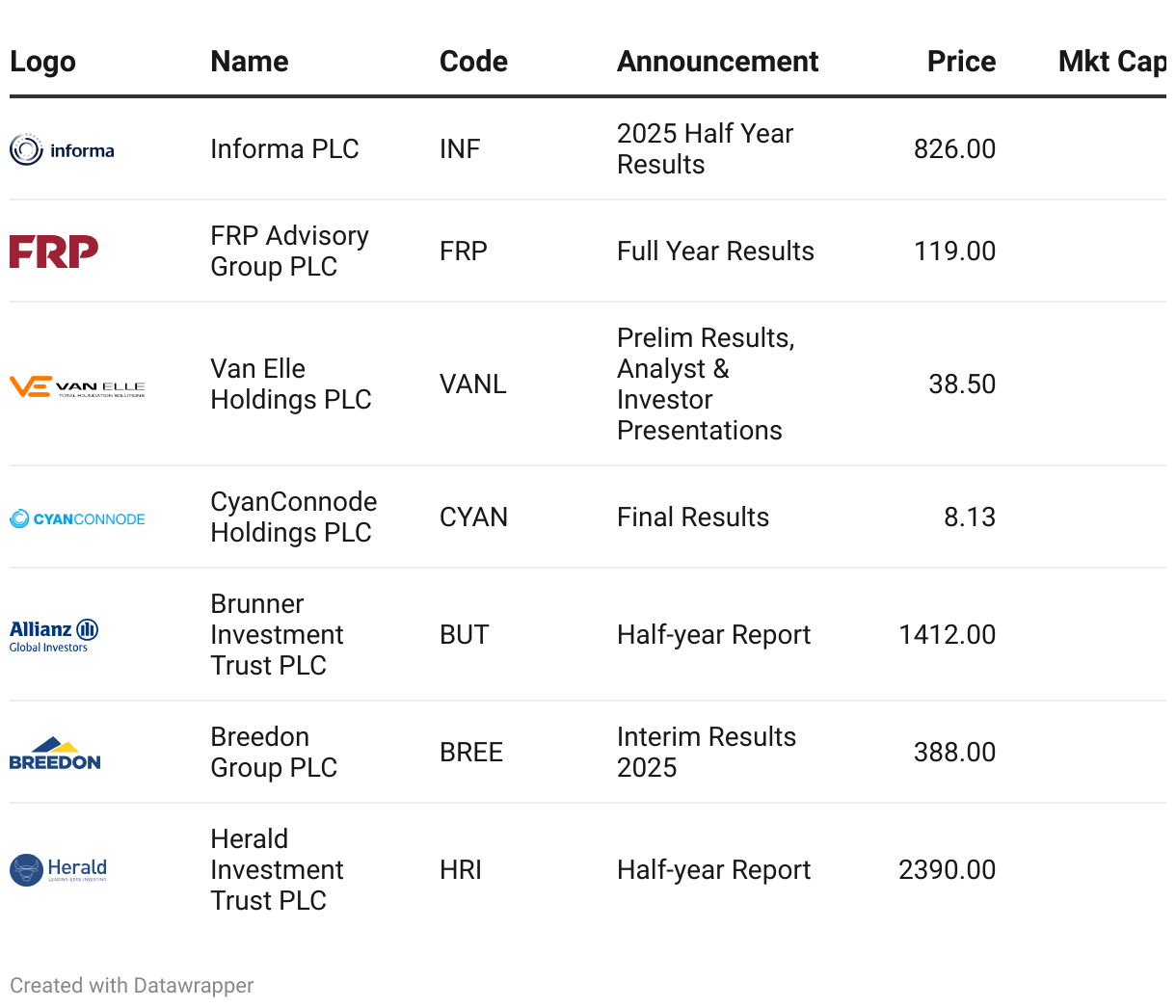Select the Van Elle logo

click(x=77, y=387)
